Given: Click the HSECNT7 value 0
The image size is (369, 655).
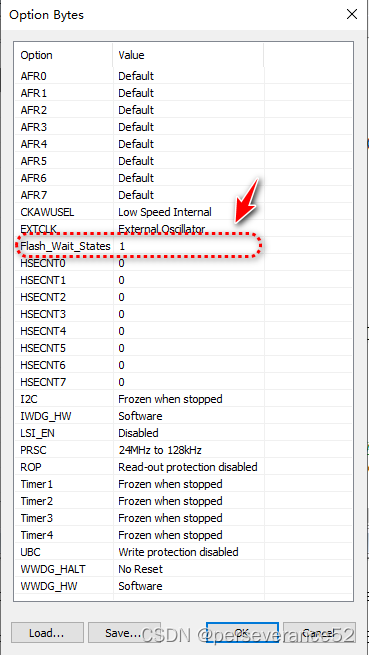Looking at the screenshot, I should pyautogui.click(x=121, y=382).
